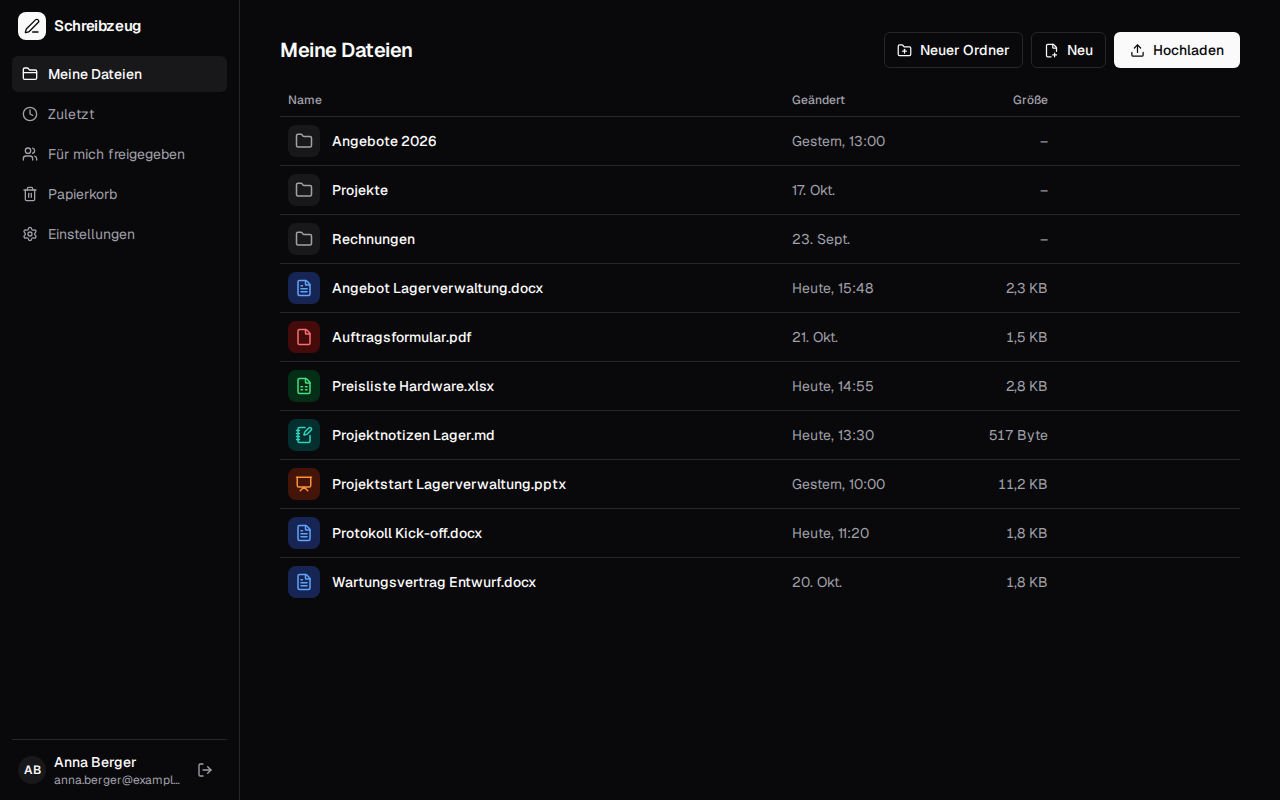Click the folder icon of Angebote 2026
The image size is (1280, 800).
(304, 141)
